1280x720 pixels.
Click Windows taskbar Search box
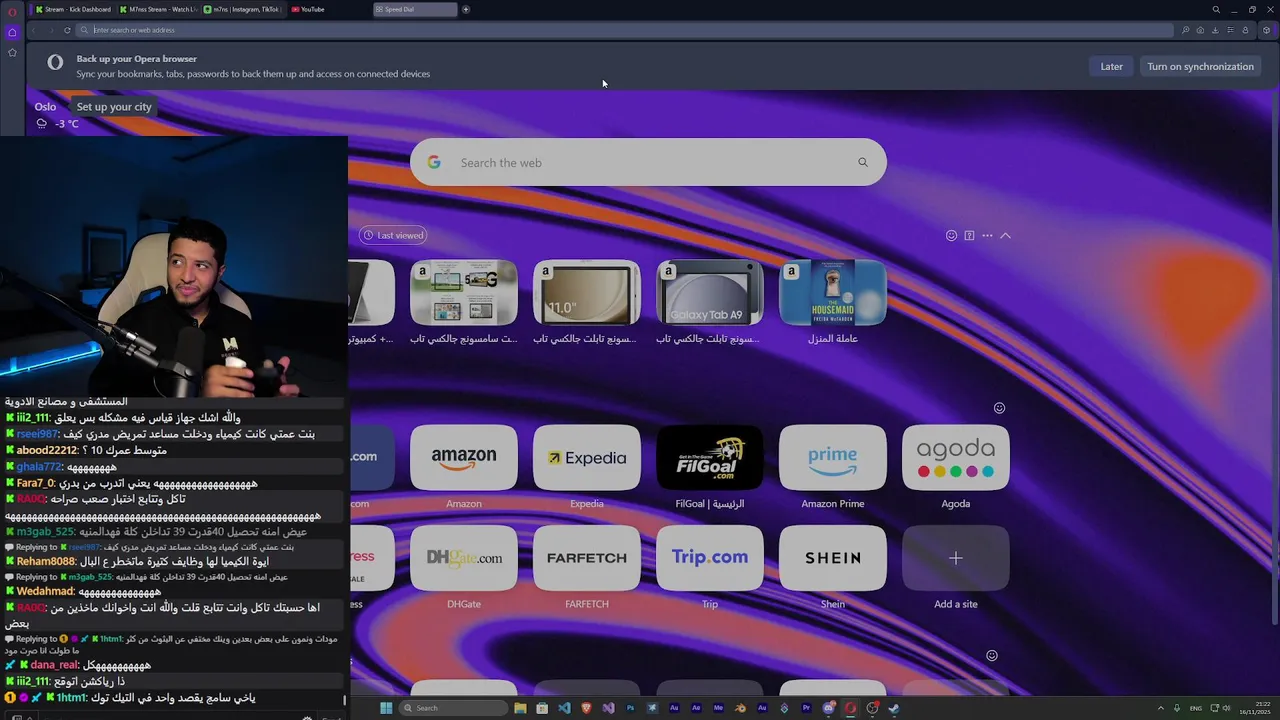click(x=453, y=708)
